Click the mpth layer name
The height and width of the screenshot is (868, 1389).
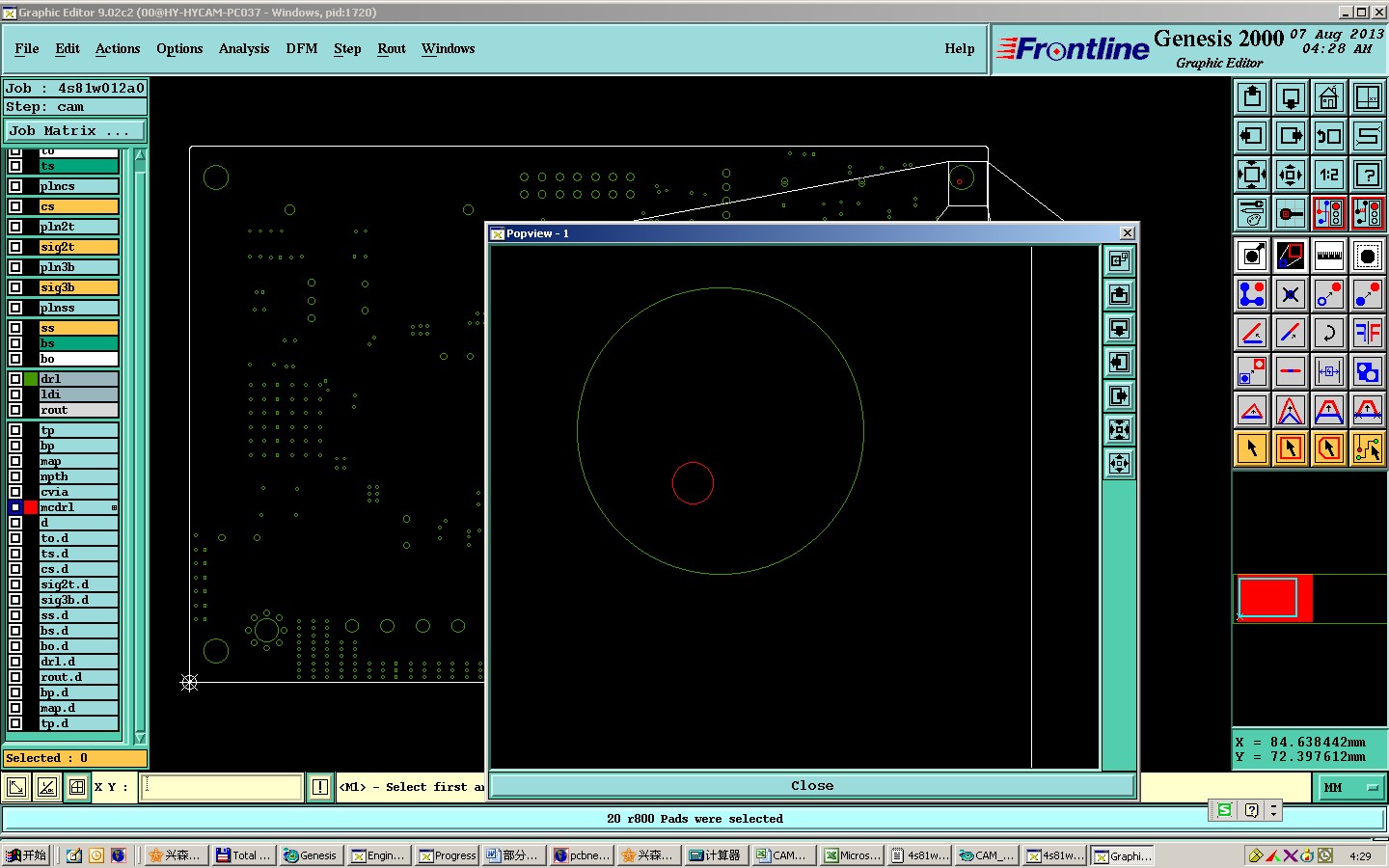coord(78,476)
